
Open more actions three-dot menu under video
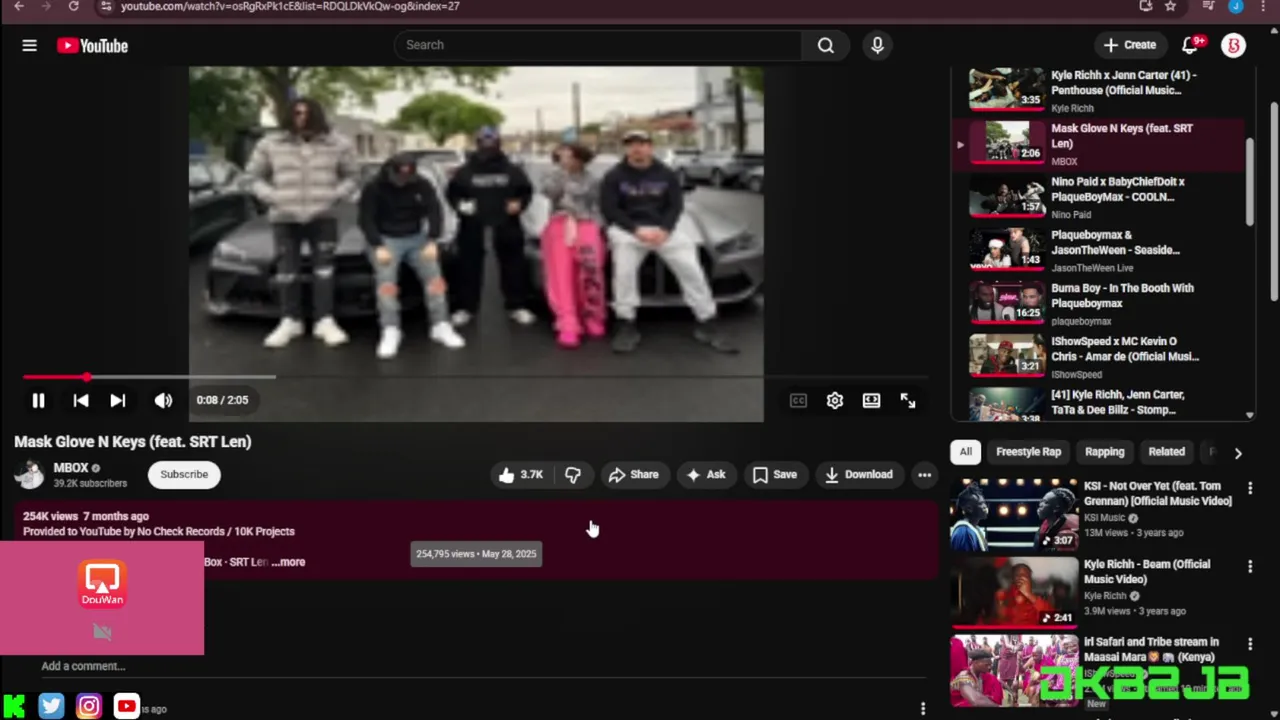point(924,475)
